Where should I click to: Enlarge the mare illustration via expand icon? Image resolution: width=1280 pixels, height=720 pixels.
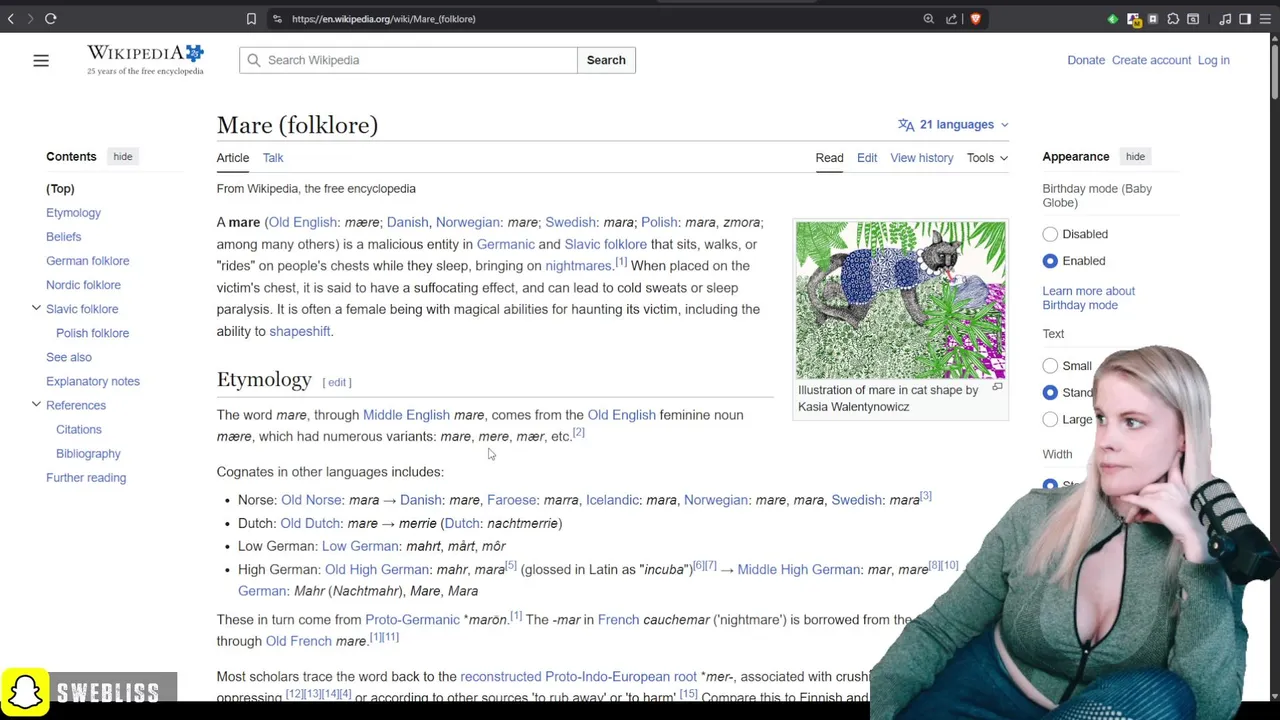coord(997,387)
